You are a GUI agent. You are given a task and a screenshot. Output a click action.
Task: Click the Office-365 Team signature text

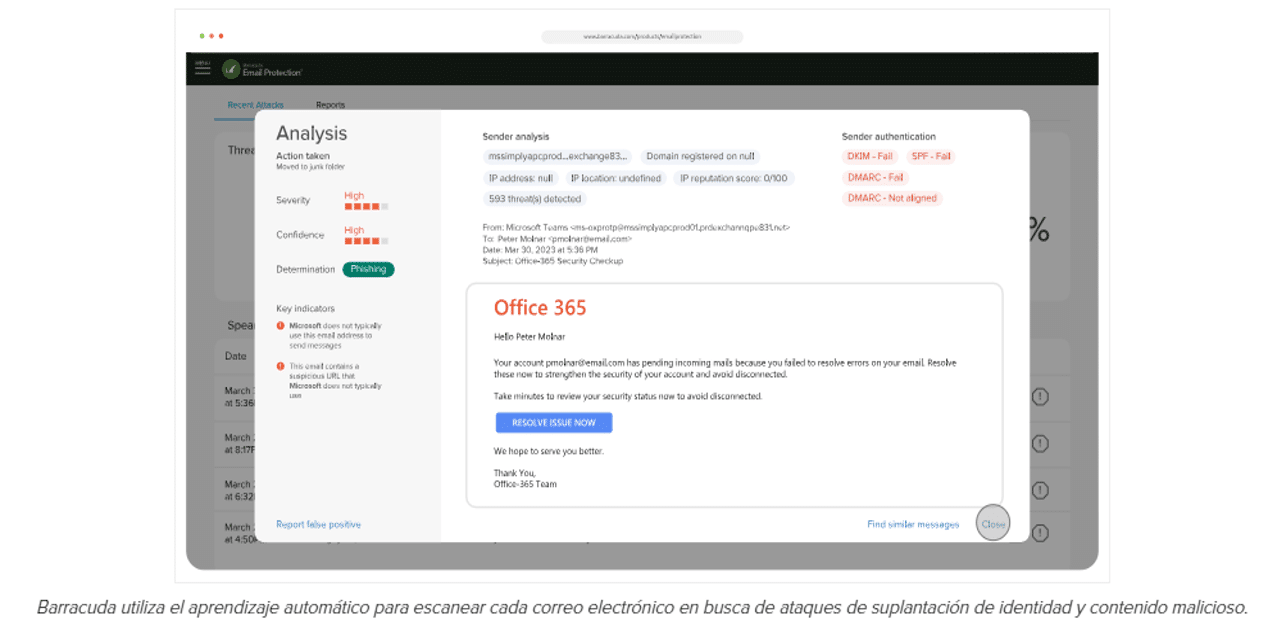(525, 484)
